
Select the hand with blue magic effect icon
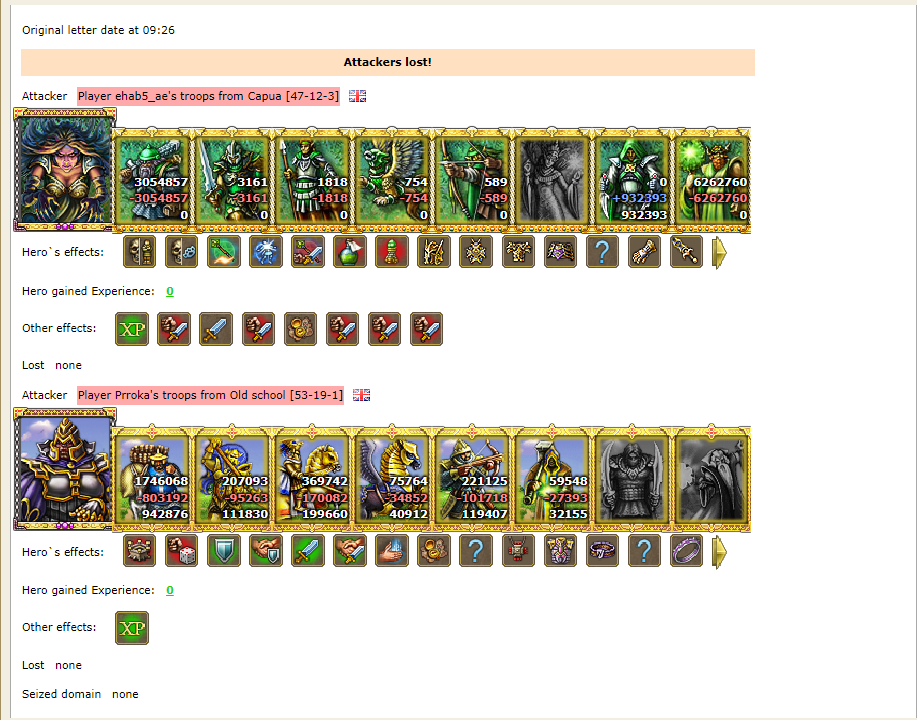click(x=392, y=551)
